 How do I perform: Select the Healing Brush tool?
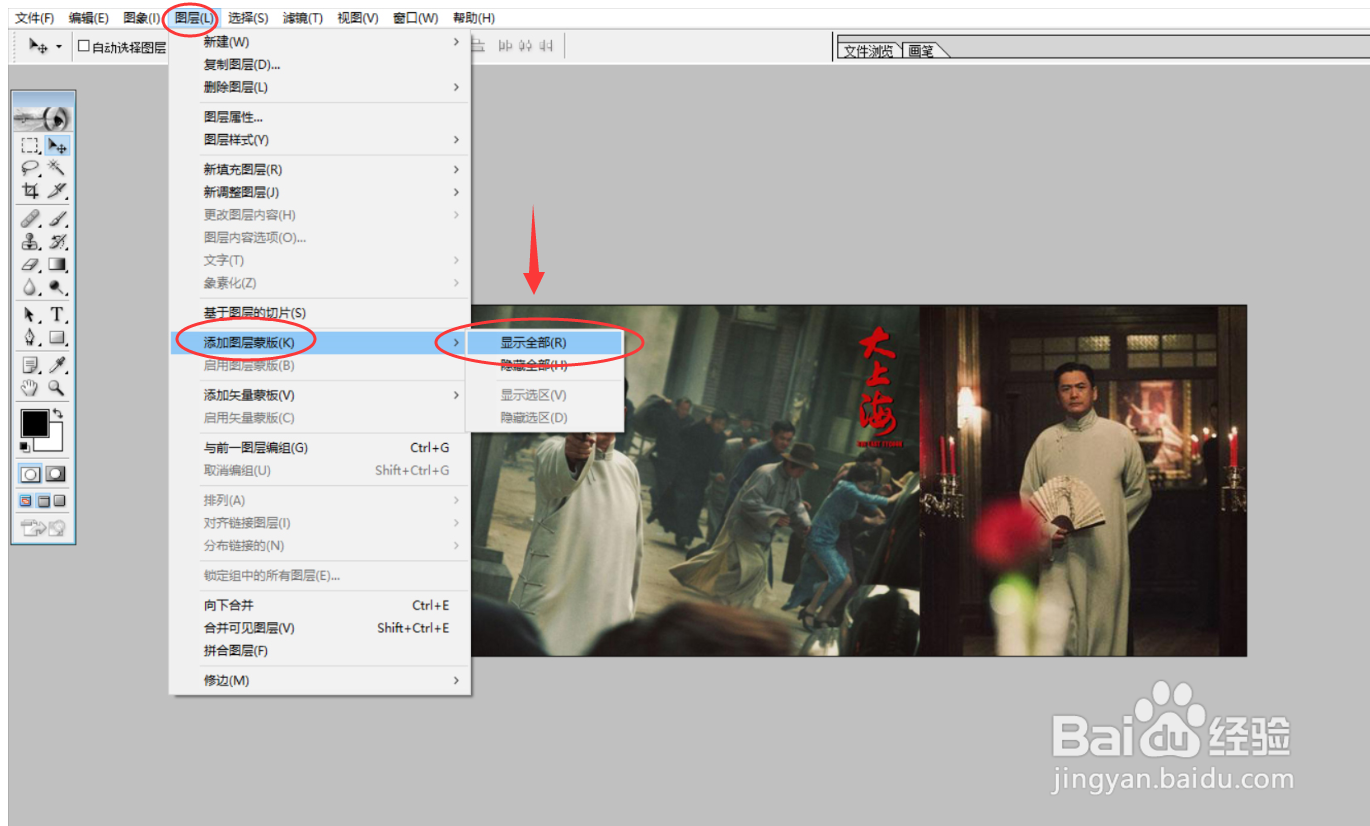coord(31,219)
